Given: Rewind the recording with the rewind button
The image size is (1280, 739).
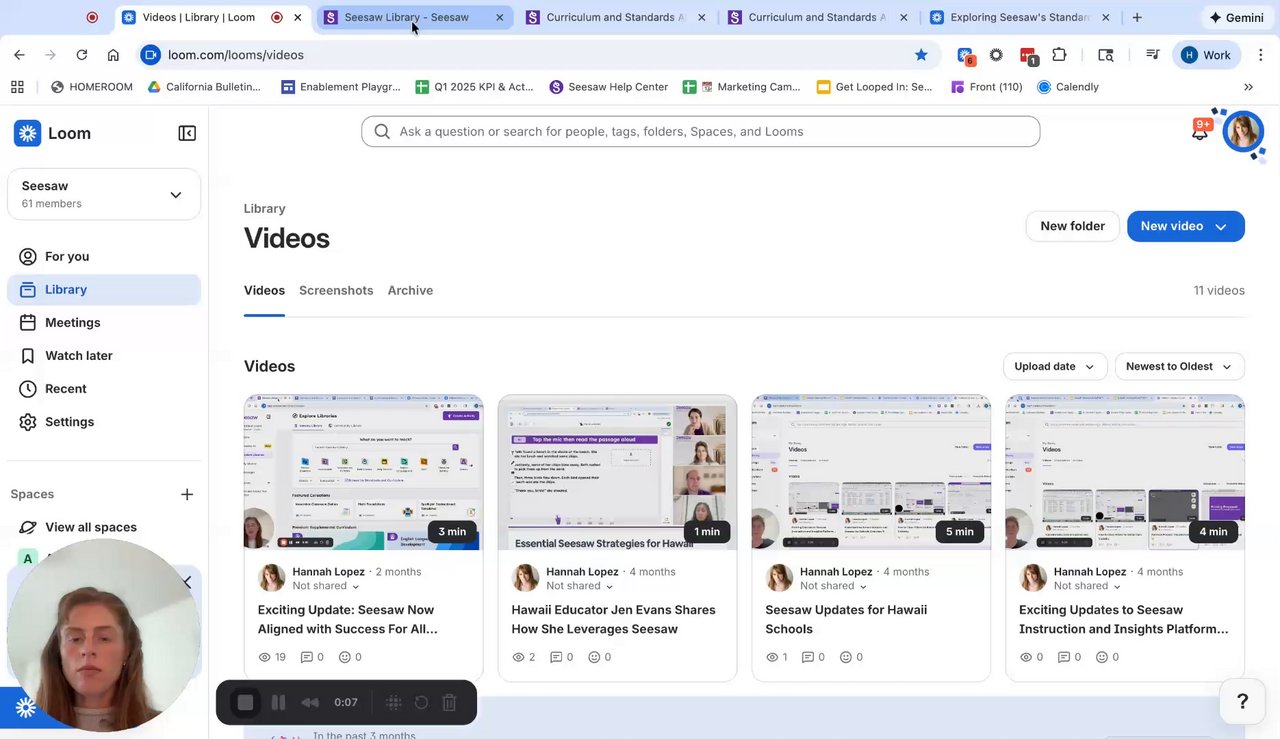Looking at the screenshot, I should (x=310, y=703).
